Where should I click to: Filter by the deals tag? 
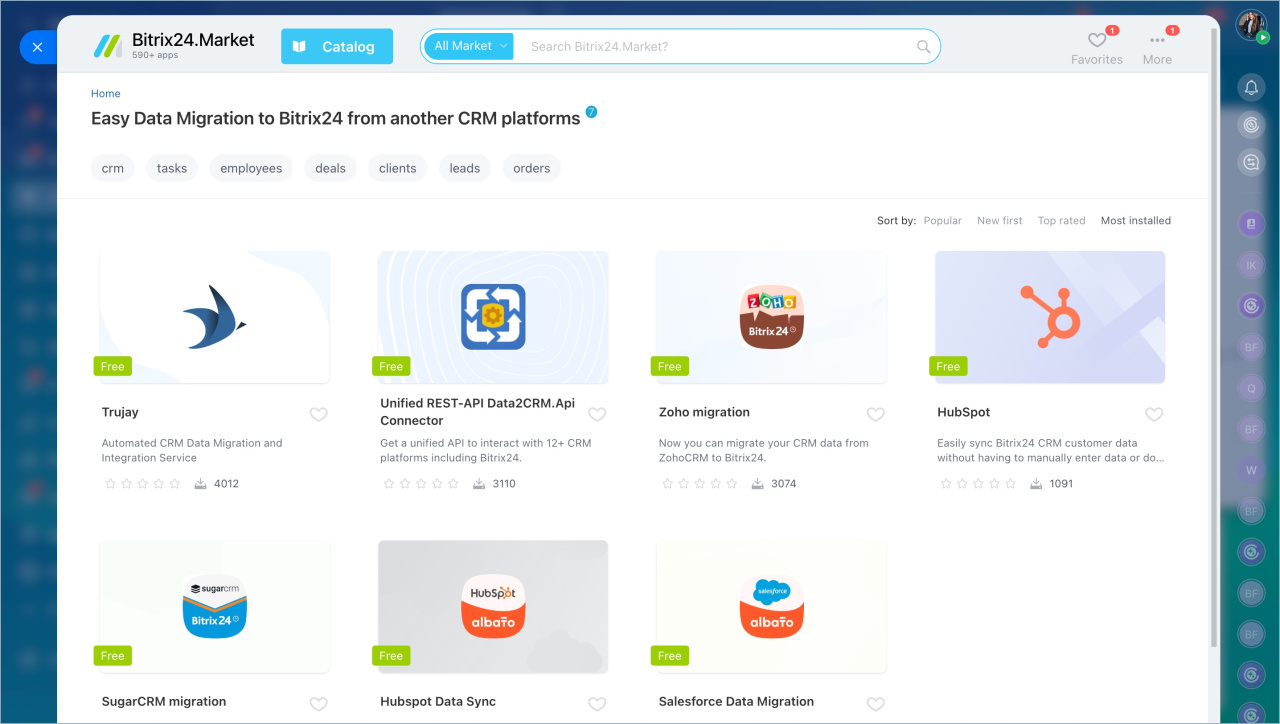[x=330, y=168]
